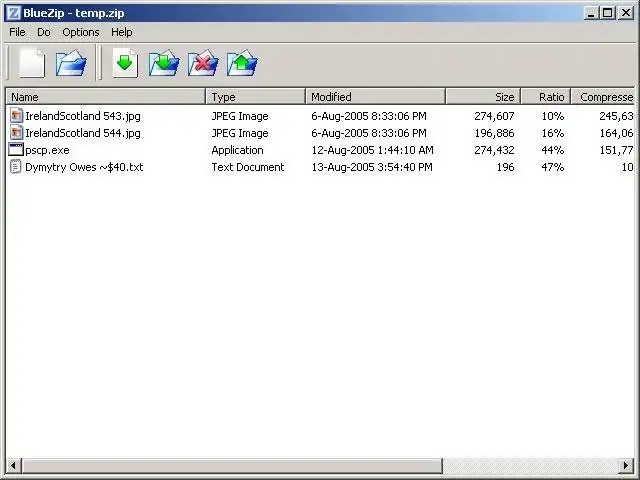Click JPEG icon of IrelandScotland 544.jpg
The image size is (640, 480).
click(16, 133)
